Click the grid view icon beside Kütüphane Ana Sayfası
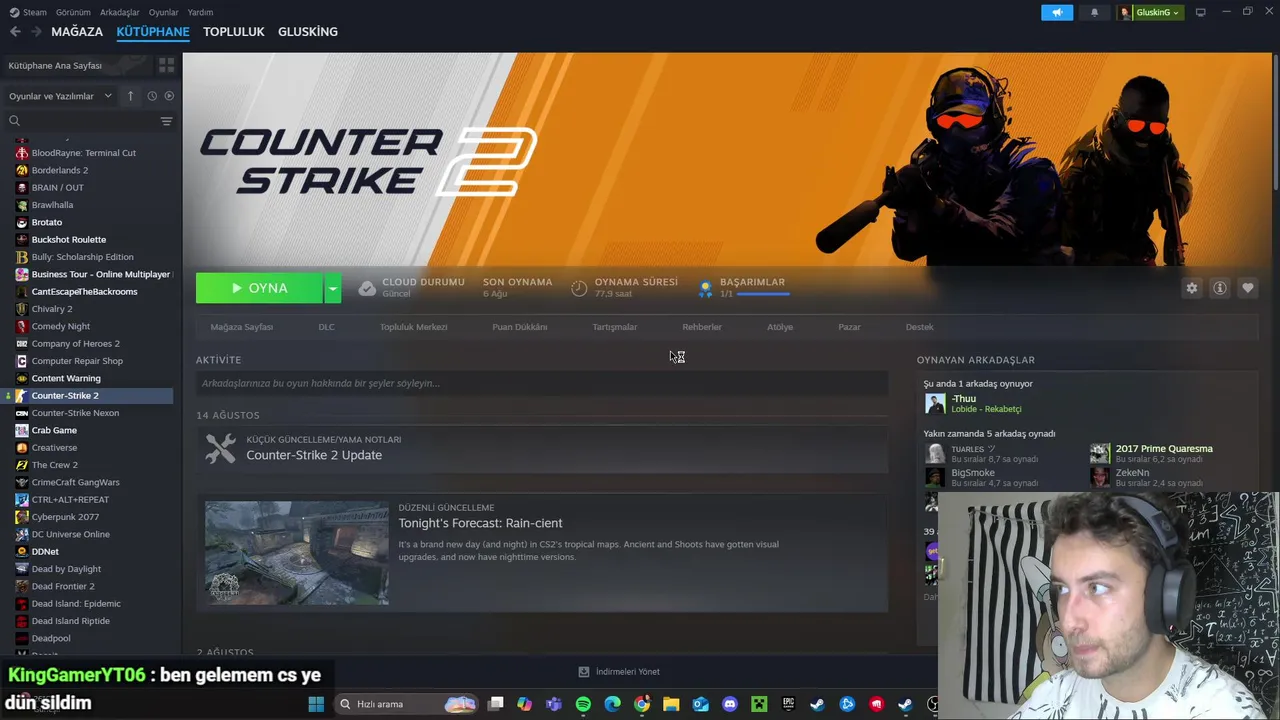This screenshot has width=1280, height=720. [x=166, y=65]
